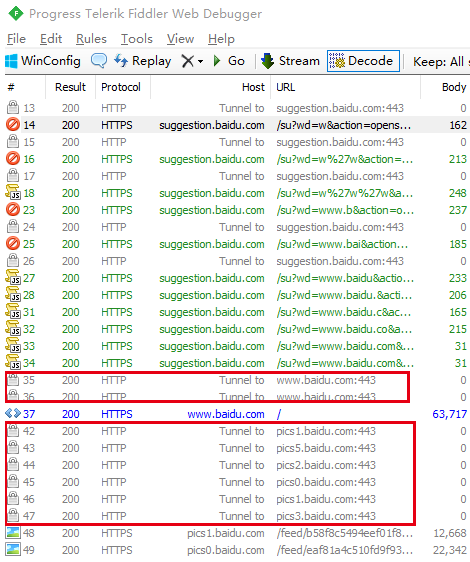
Task: Open the Tools menu
Action: (137, 39)
